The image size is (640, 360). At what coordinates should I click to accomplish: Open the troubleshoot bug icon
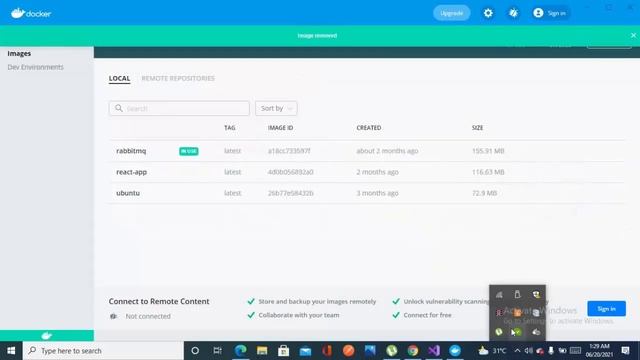(513, 13)
